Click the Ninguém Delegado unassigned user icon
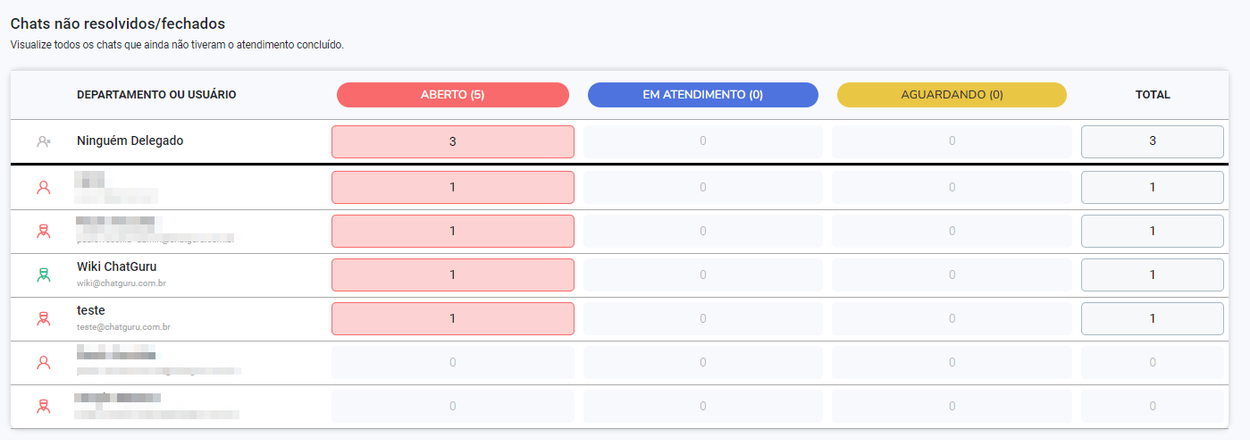The image size is (1250, 440). pos(43,142)
